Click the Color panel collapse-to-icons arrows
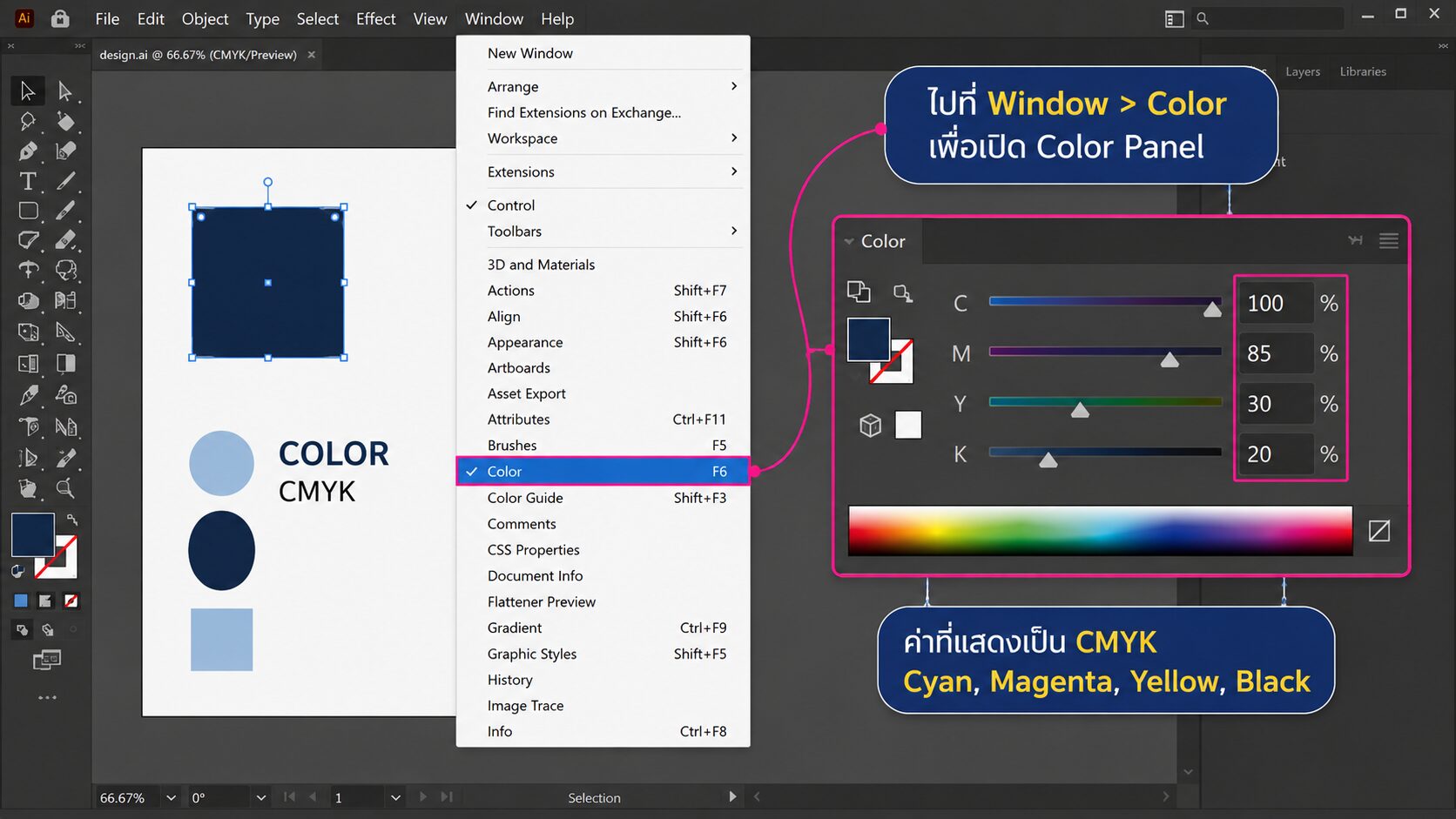The height and width of the screenshot is (819, 1456). [x=1355, y=240]
